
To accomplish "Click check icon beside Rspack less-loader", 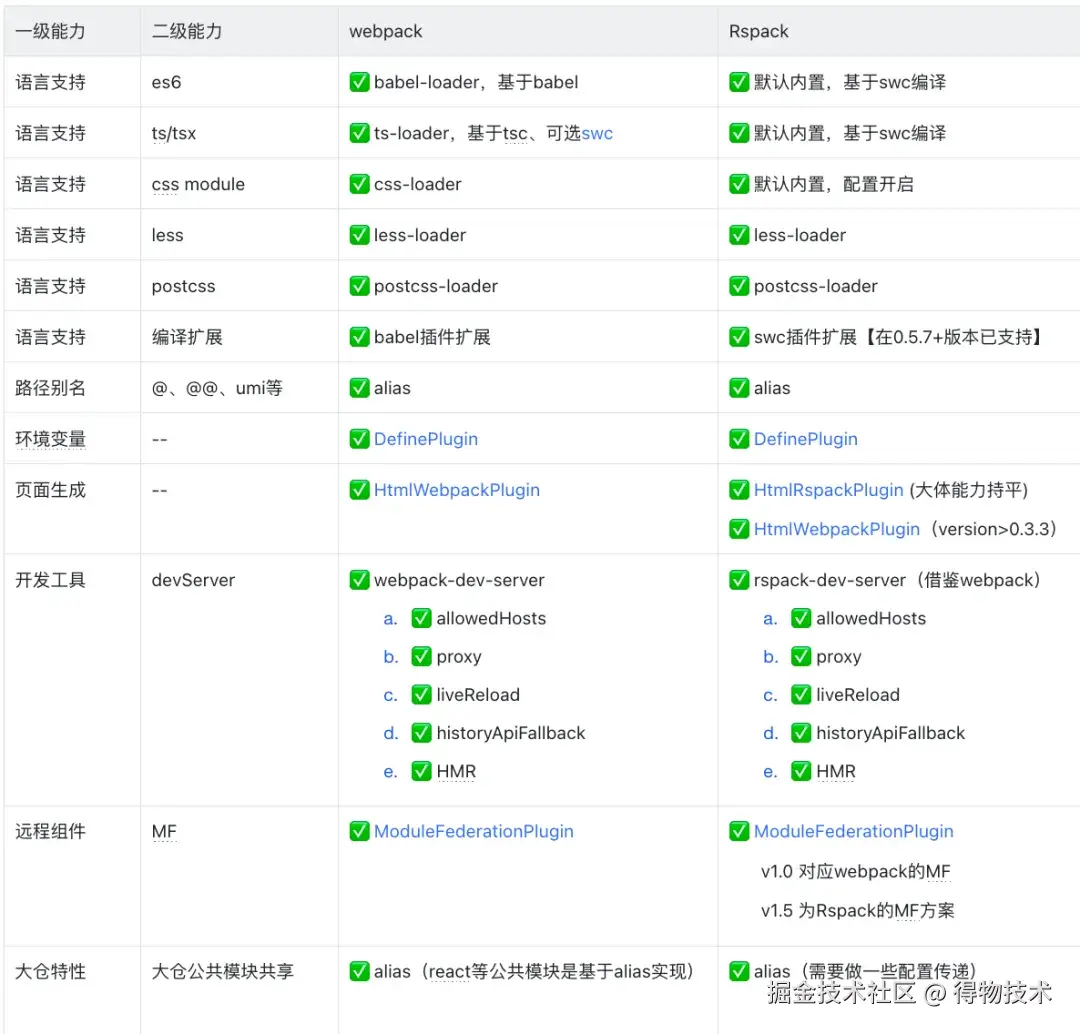I will pyautogui.click(x=739, y=235).
